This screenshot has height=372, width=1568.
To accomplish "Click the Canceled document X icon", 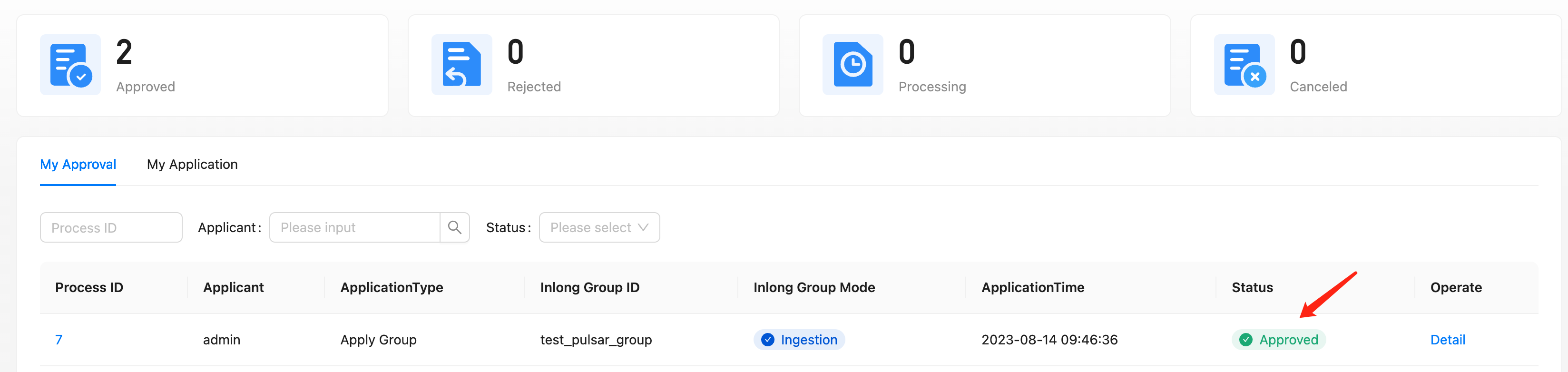I will (x=1244, y=65).
